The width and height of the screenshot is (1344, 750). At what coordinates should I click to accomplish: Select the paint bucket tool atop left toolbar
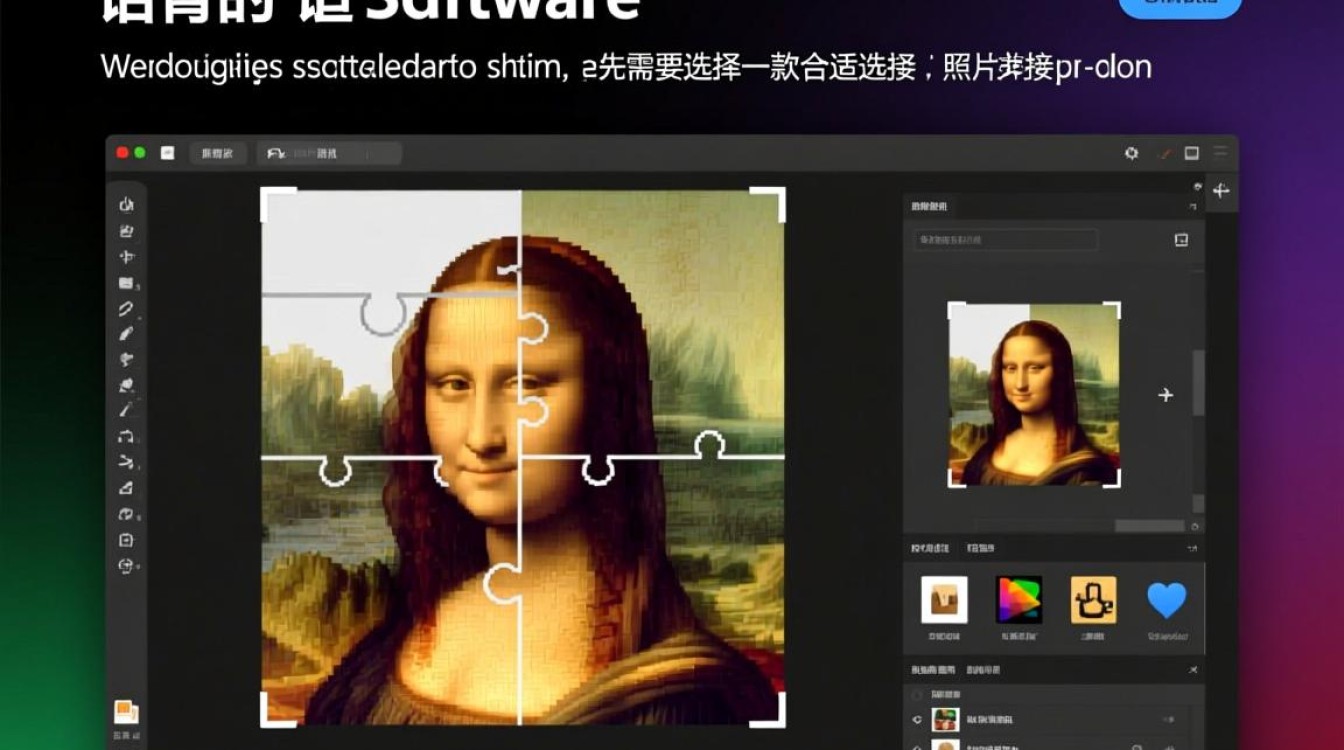[126, 205]
